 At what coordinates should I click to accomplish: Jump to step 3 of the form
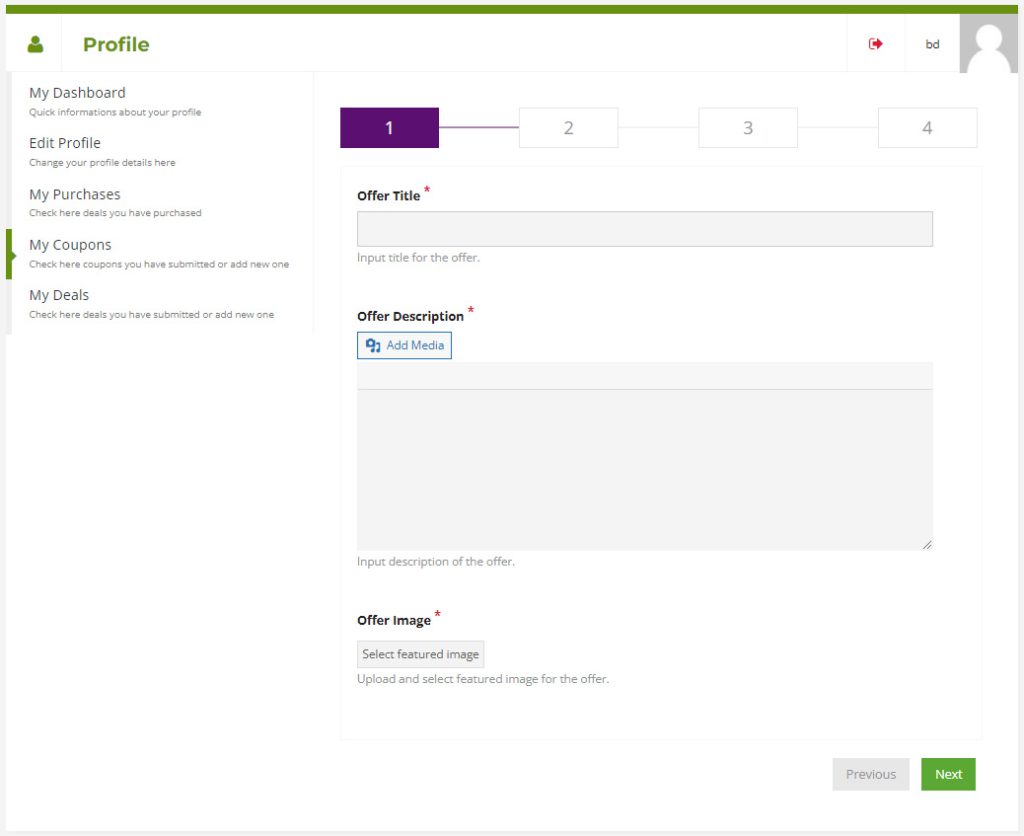click(x=748, y=128)
